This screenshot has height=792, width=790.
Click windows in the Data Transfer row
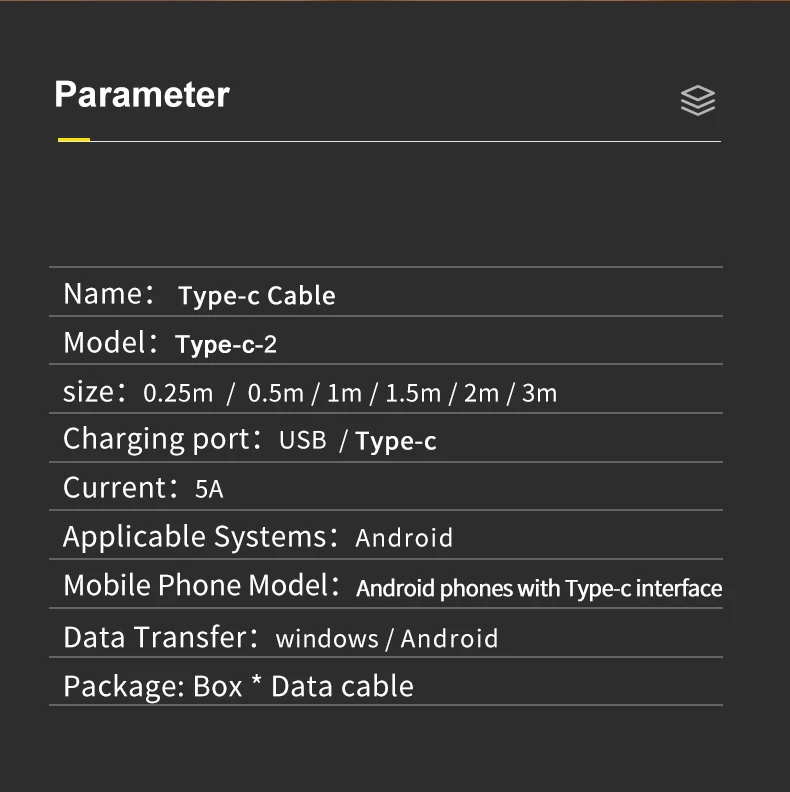click(327, 638)
